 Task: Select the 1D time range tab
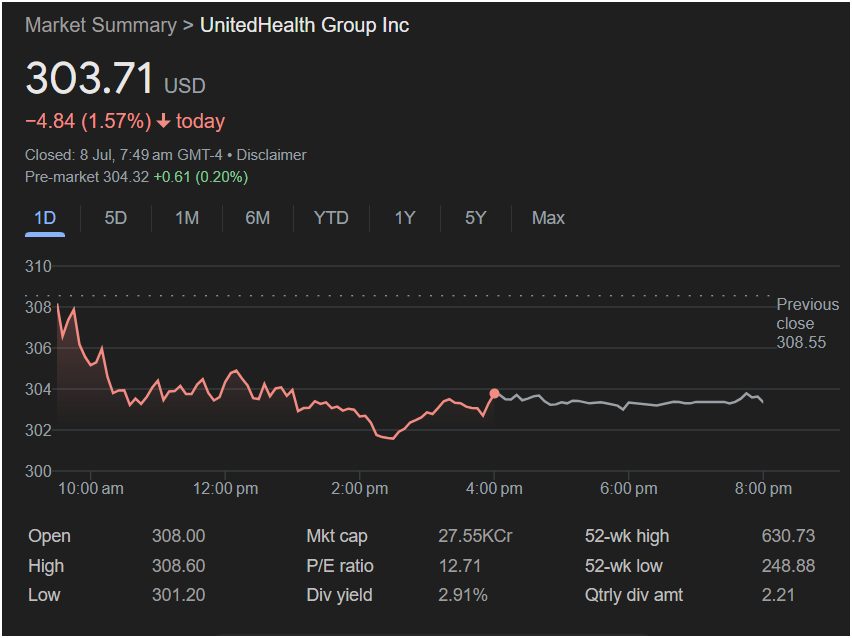point(45,218)
